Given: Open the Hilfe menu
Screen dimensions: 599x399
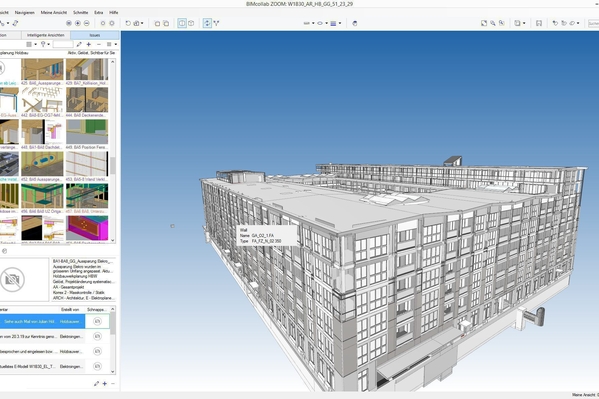Looking at the screenshot, I should 113,13.
